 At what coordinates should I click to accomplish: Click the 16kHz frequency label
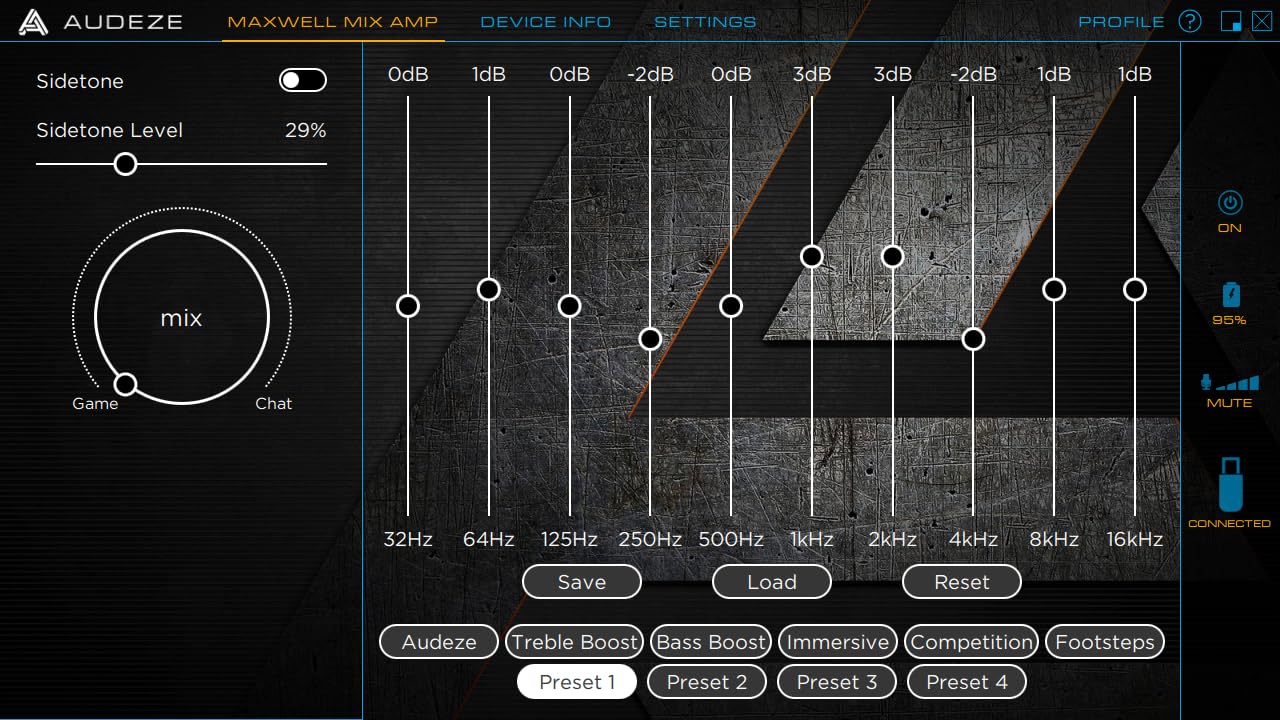(1135, 539)
